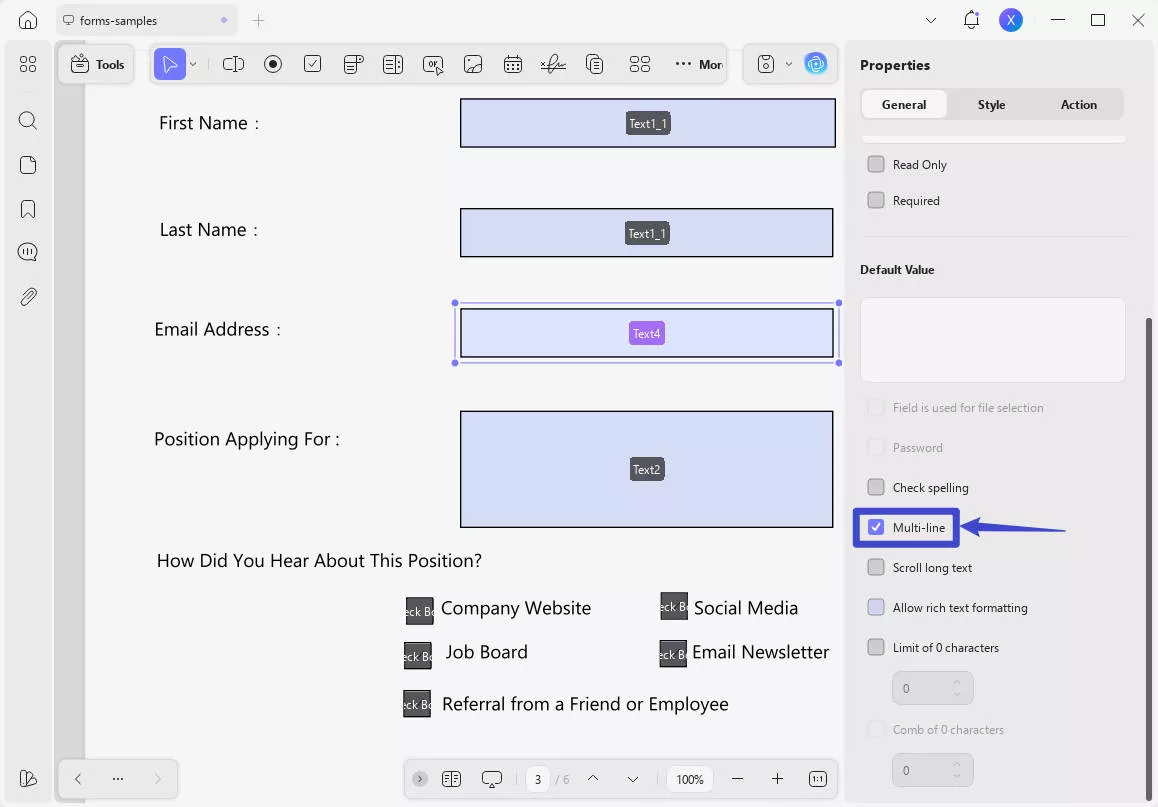Open the search sidebar
This screenshot has height=807, width=1158.
click(x=27, y=120)
